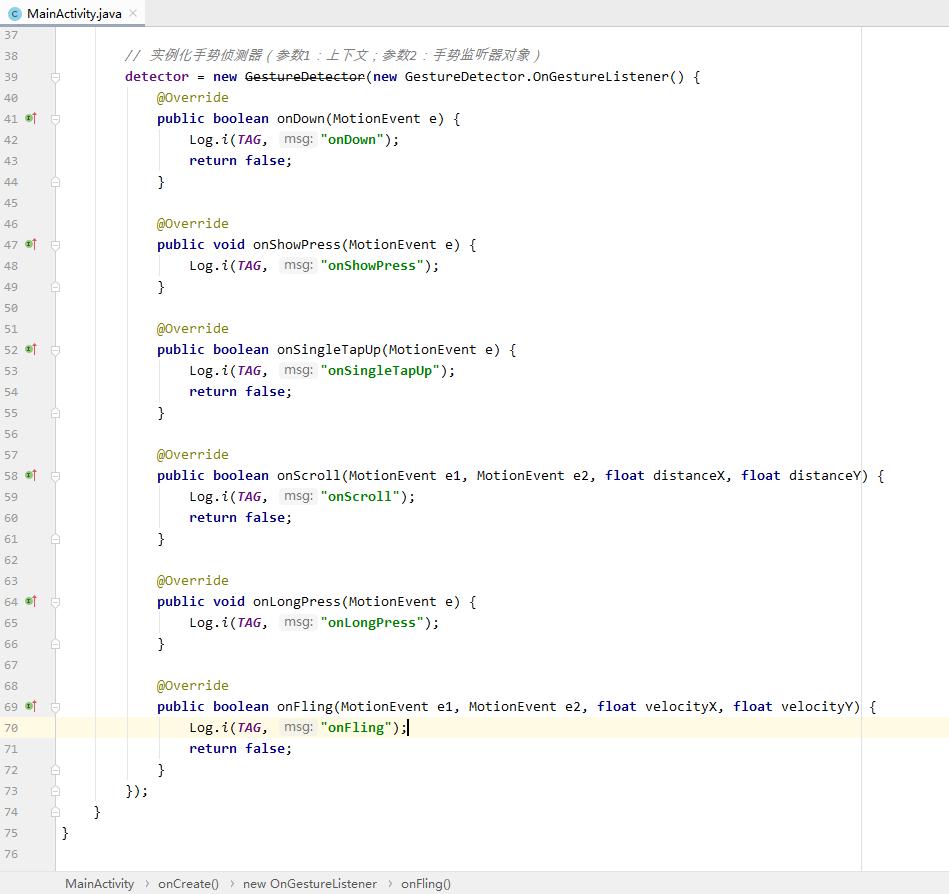This screenshot has height=894, width=949.
Task: Click the "onDown" string literal
Action: (x=352, y=140)
